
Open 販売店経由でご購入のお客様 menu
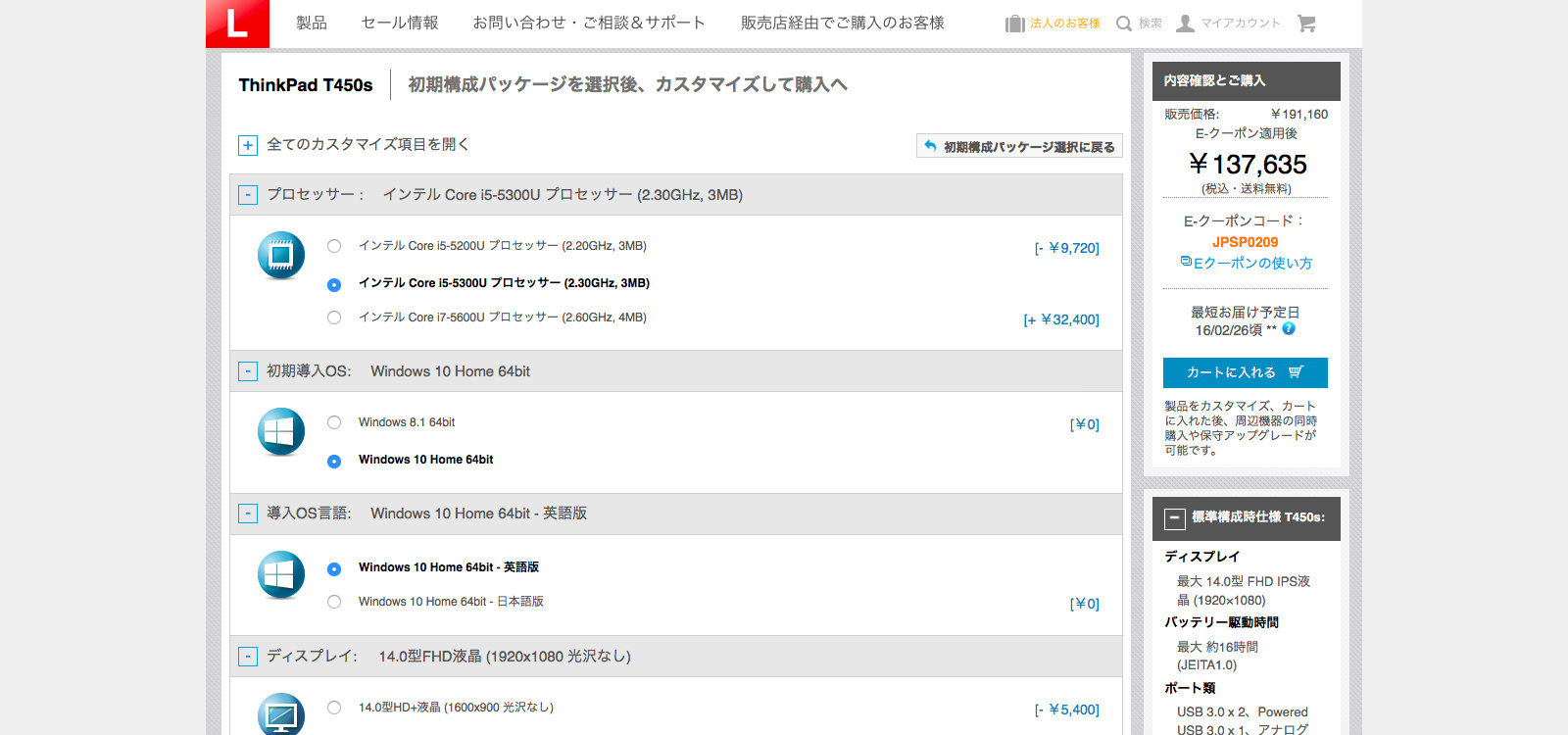tap(843, 23)
